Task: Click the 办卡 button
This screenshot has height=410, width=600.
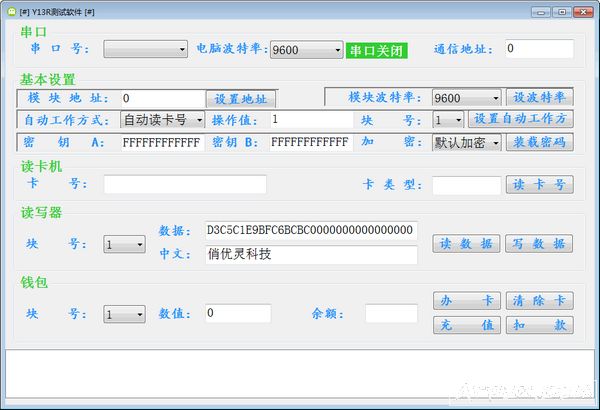Action: coord(467,301)
